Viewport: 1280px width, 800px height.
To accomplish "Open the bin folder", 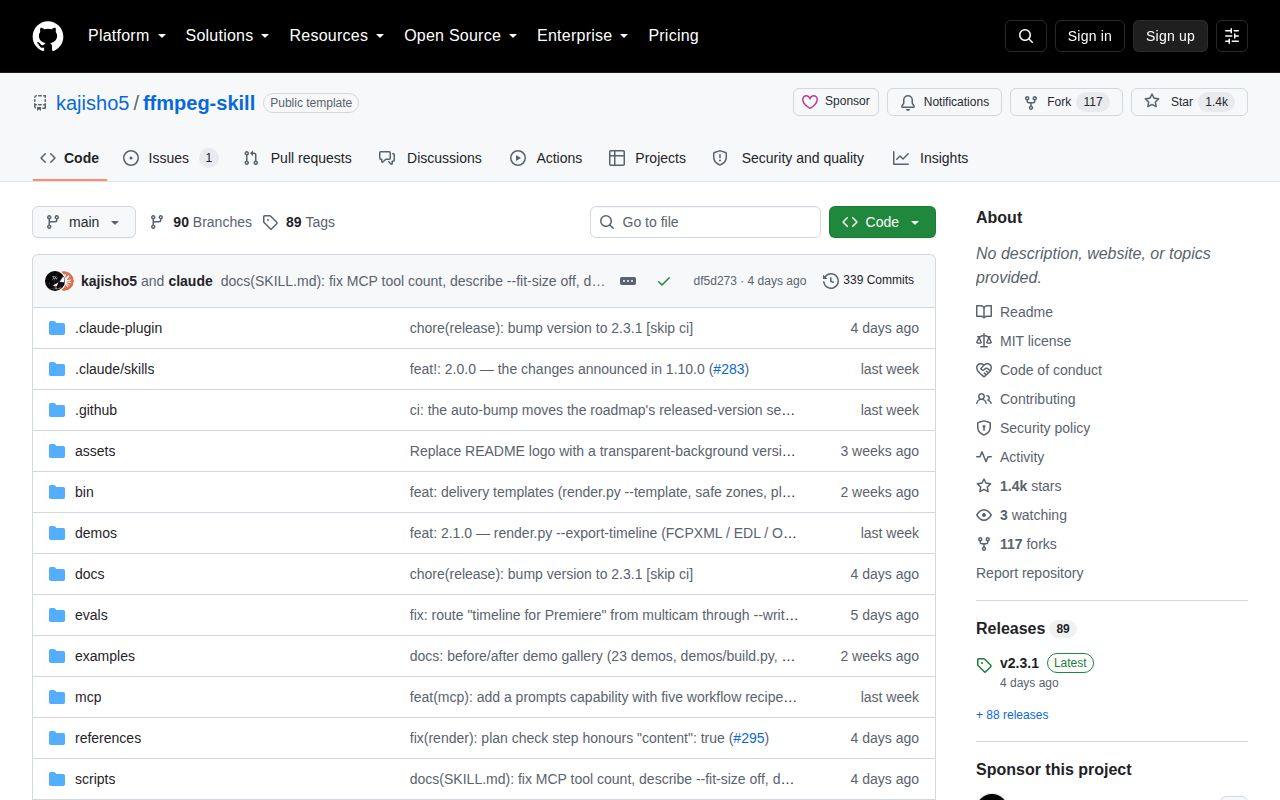I will pos(84,492).
